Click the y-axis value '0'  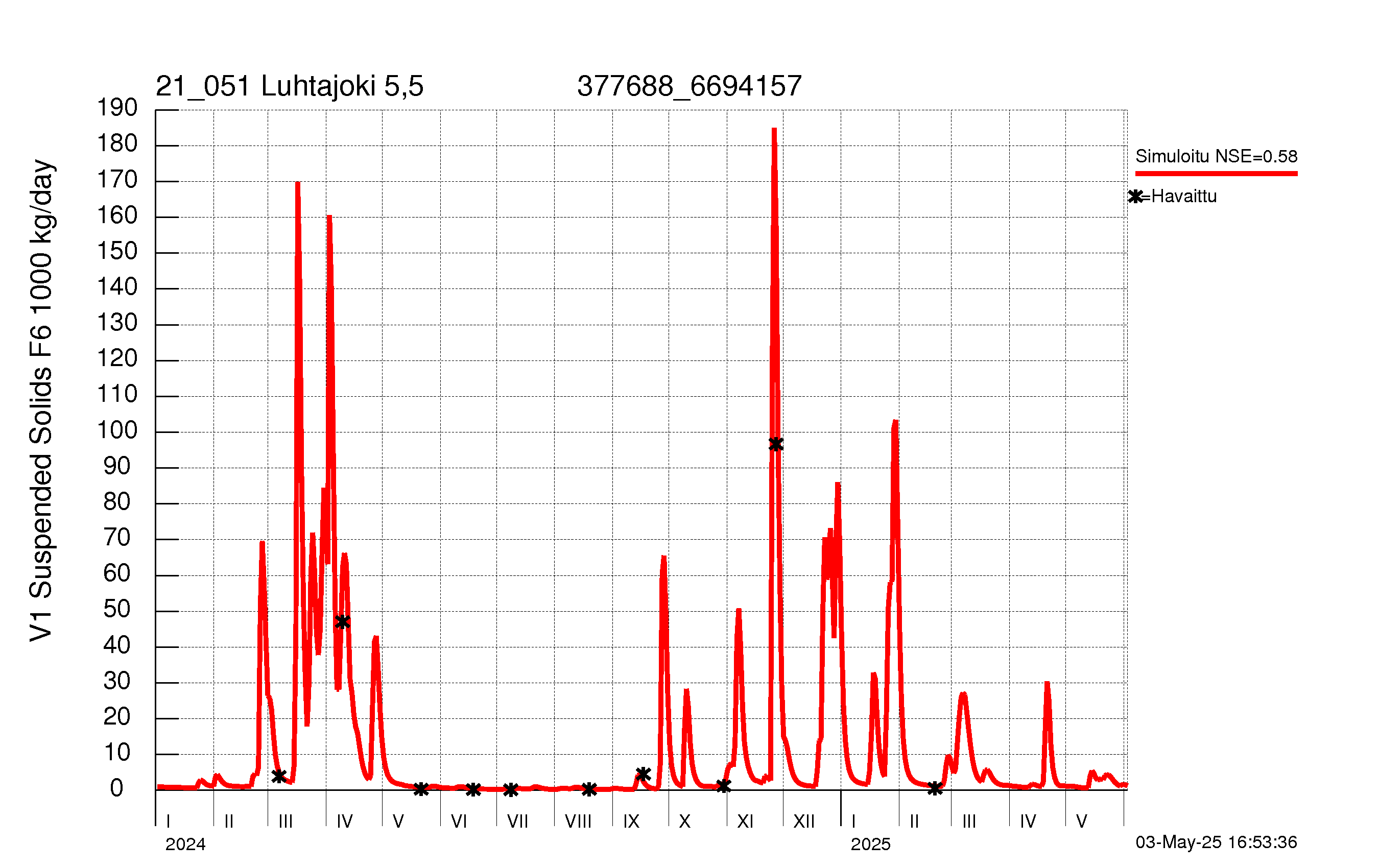pos(117,788)
